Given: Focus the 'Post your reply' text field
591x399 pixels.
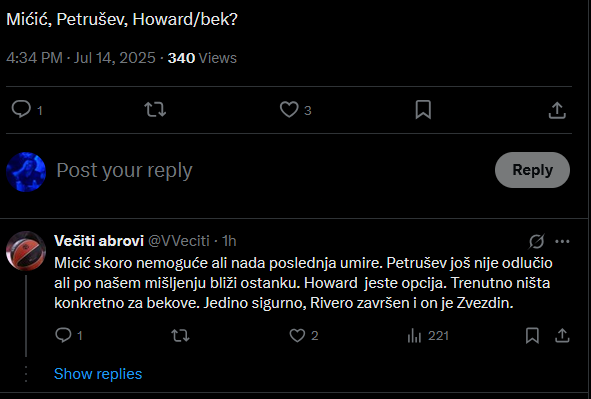Looking at the screenshot, I should 271,170.
